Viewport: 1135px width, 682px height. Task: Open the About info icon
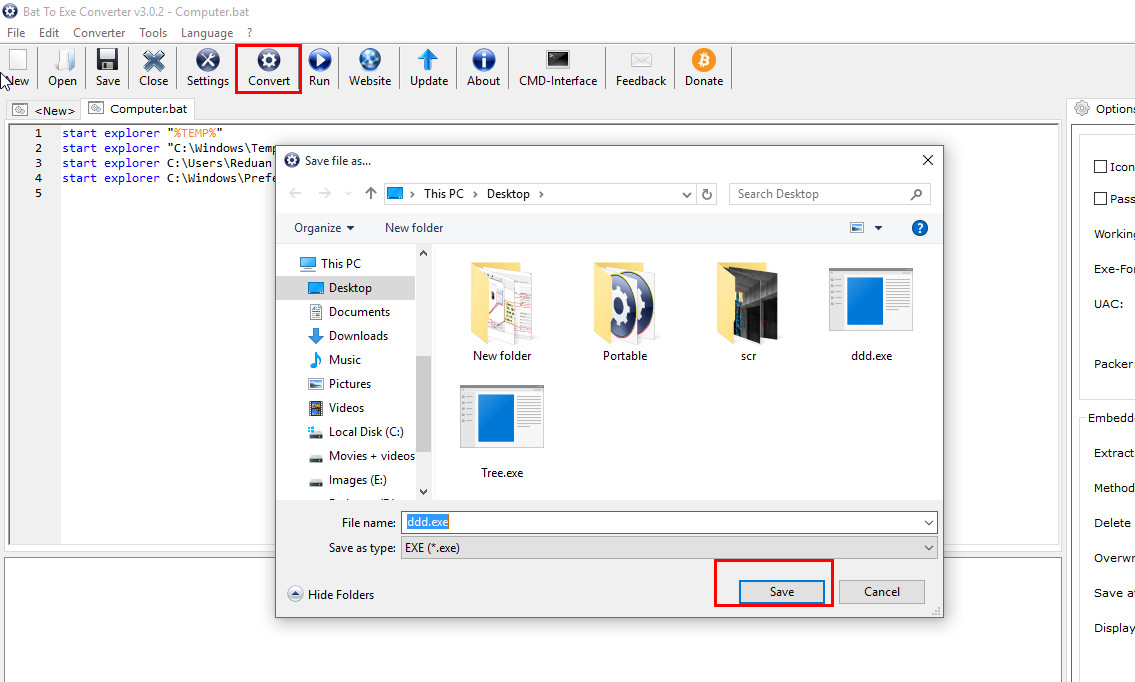tap(484, 61)
